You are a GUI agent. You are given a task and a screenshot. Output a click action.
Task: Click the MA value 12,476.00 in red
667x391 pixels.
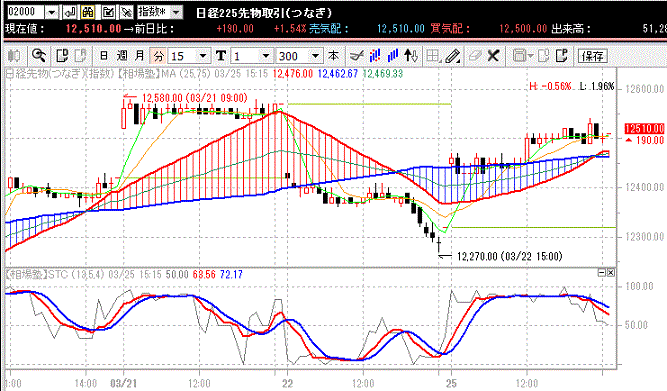pos(293,74)
